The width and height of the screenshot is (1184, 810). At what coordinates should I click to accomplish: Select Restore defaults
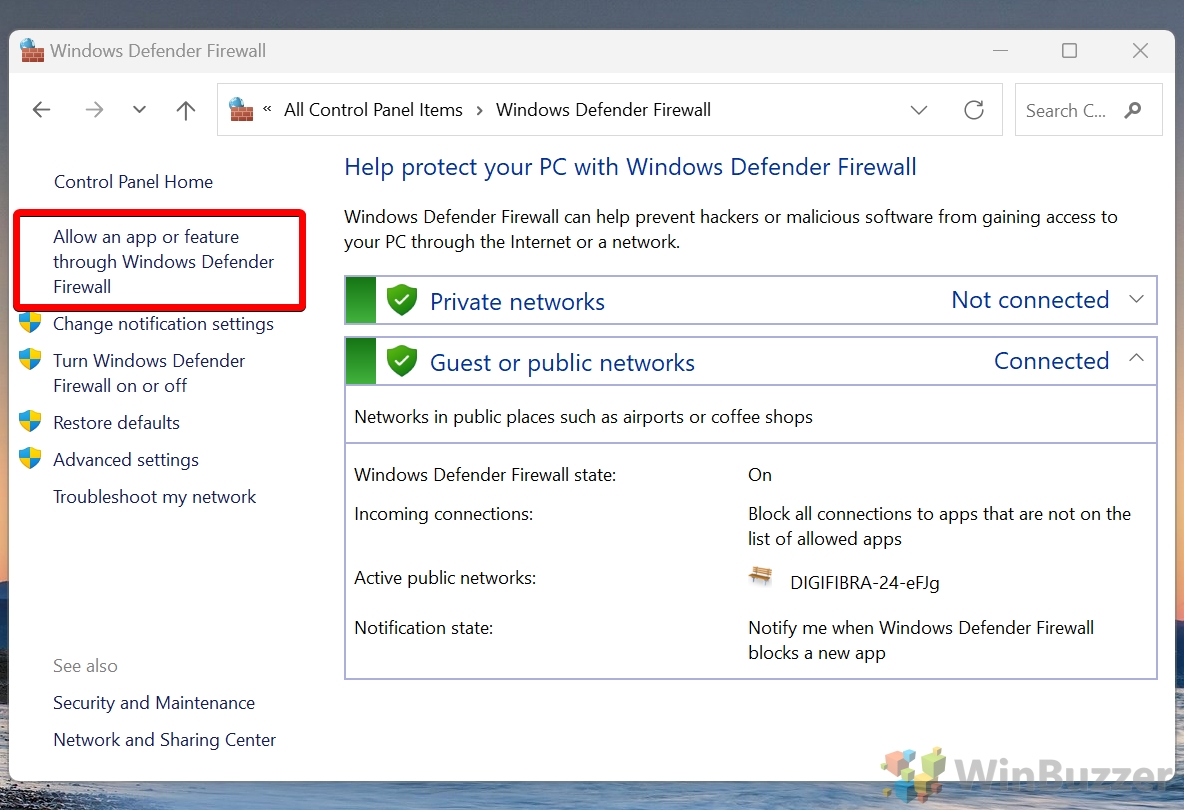[x=116, y=423]
